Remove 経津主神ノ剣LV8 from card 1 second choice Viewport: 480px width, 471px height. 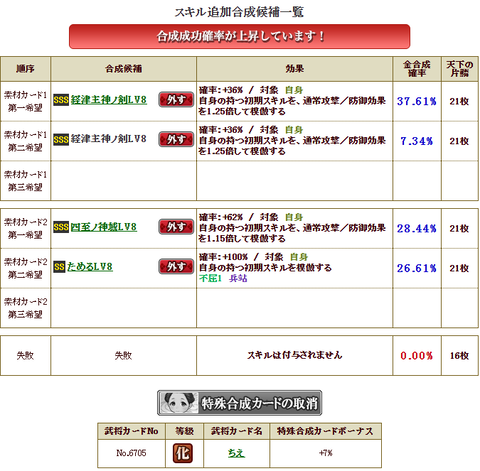(x=176, y=139)
